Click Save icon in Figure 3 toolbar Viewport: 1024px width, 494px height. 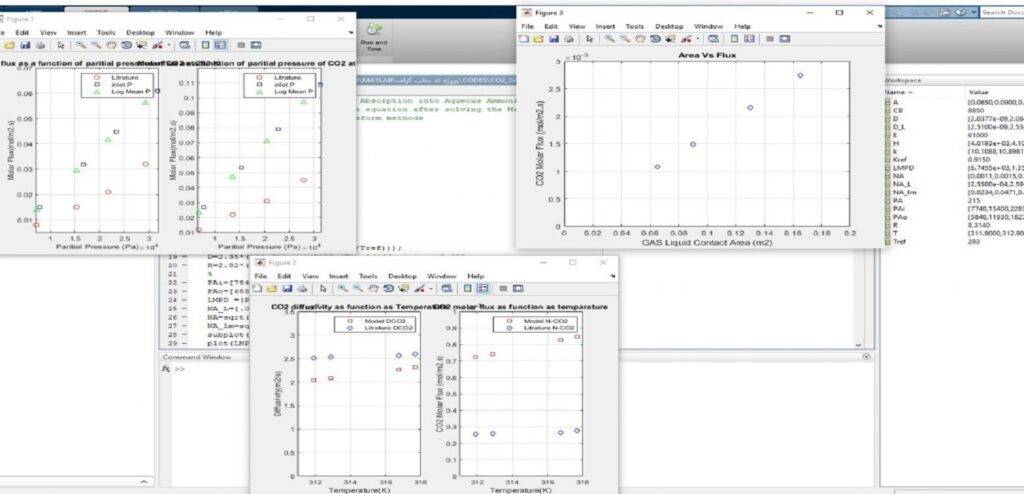tap(554, 39)
